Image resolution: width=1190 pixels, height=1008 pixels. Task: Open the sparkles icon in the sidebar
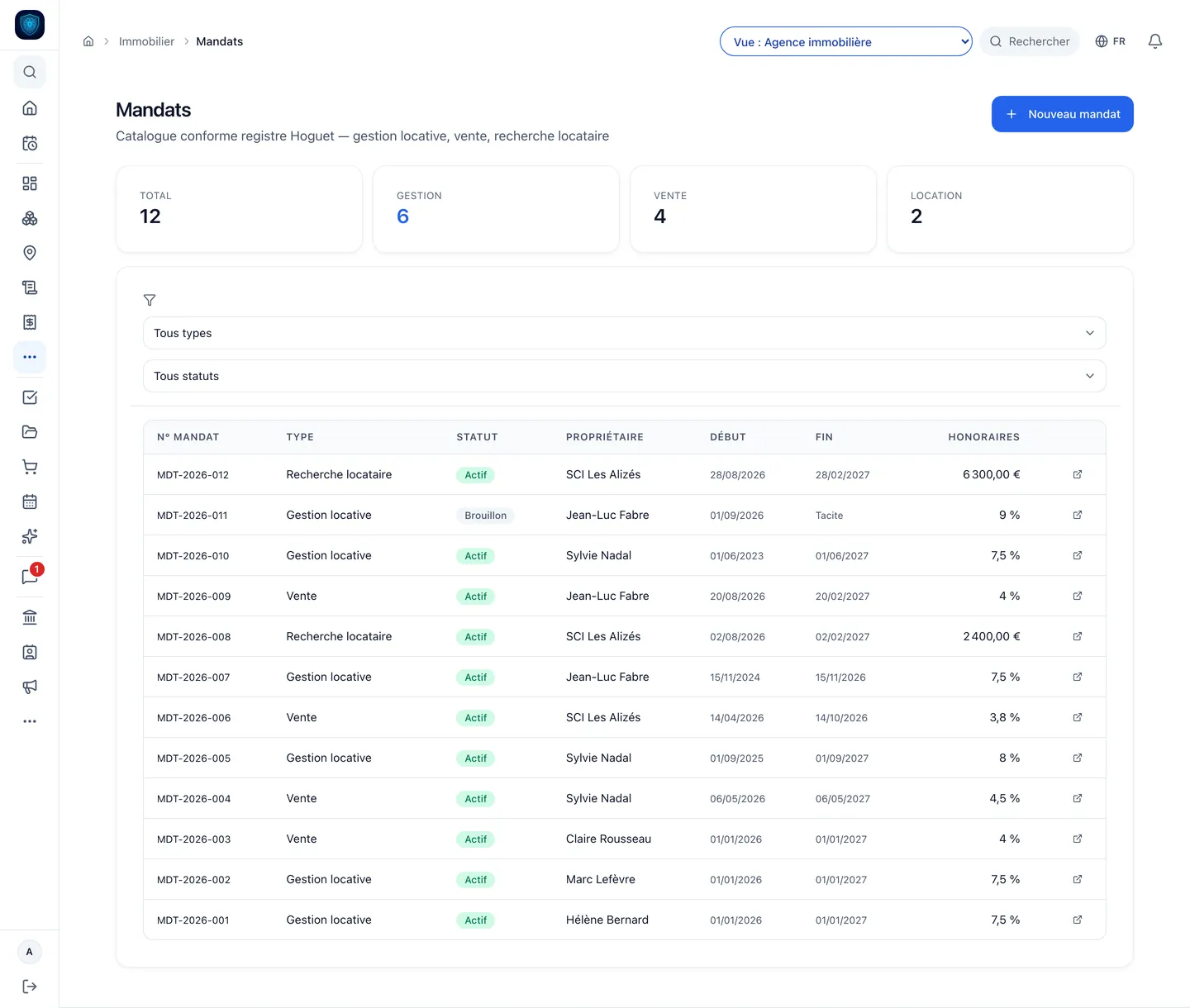(x=30, y=536)
